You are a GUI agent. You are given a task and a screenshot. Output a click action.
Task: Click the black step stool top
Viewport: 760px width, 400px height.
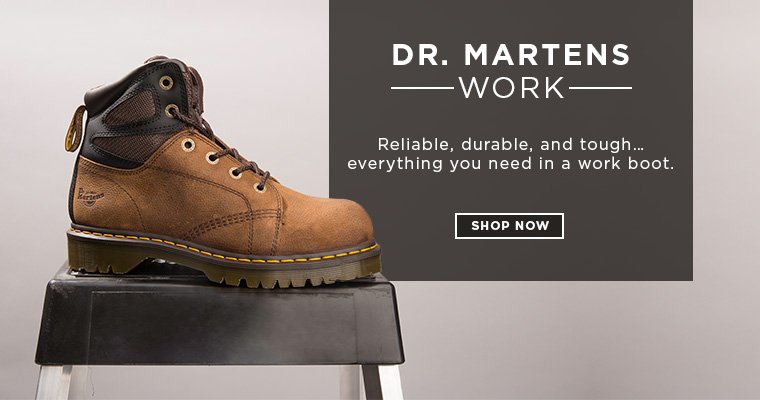click(x=219, y=318)
